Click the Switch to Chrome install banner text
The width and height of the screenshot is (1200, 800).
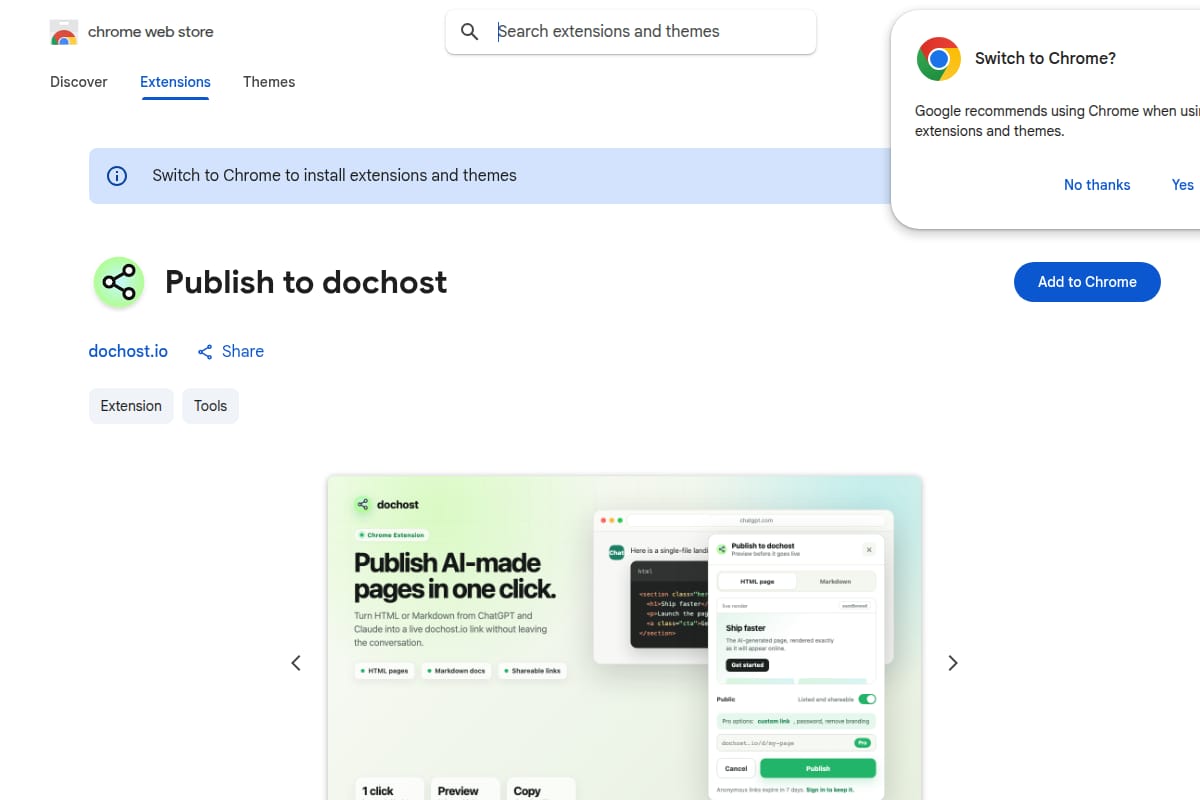(334, 176)
